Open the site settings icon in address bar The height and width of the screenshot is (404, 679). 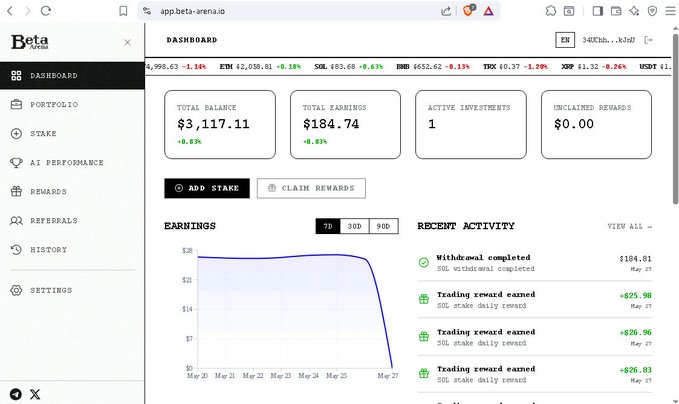click(147, 11)
